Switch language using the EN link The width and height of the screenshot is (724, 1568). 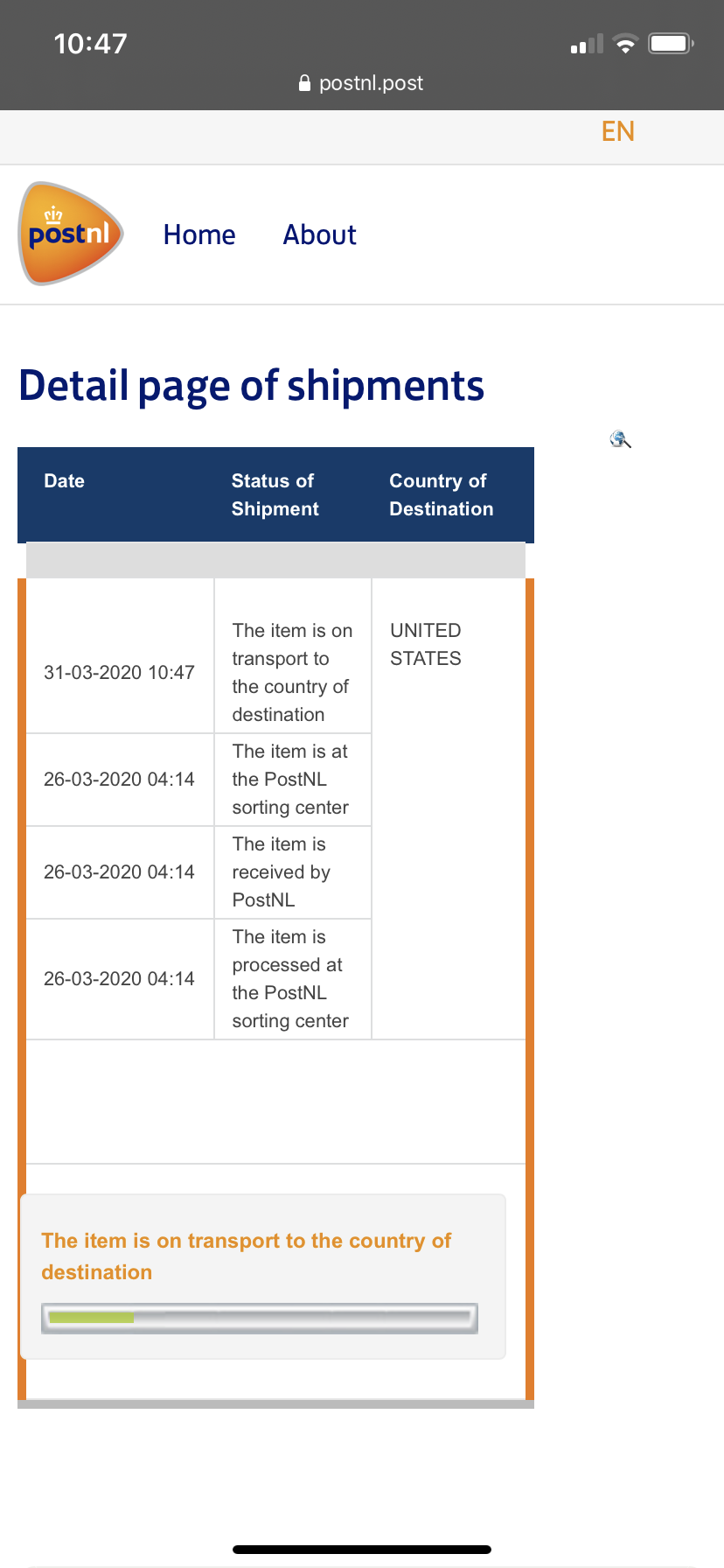[617, 131]
